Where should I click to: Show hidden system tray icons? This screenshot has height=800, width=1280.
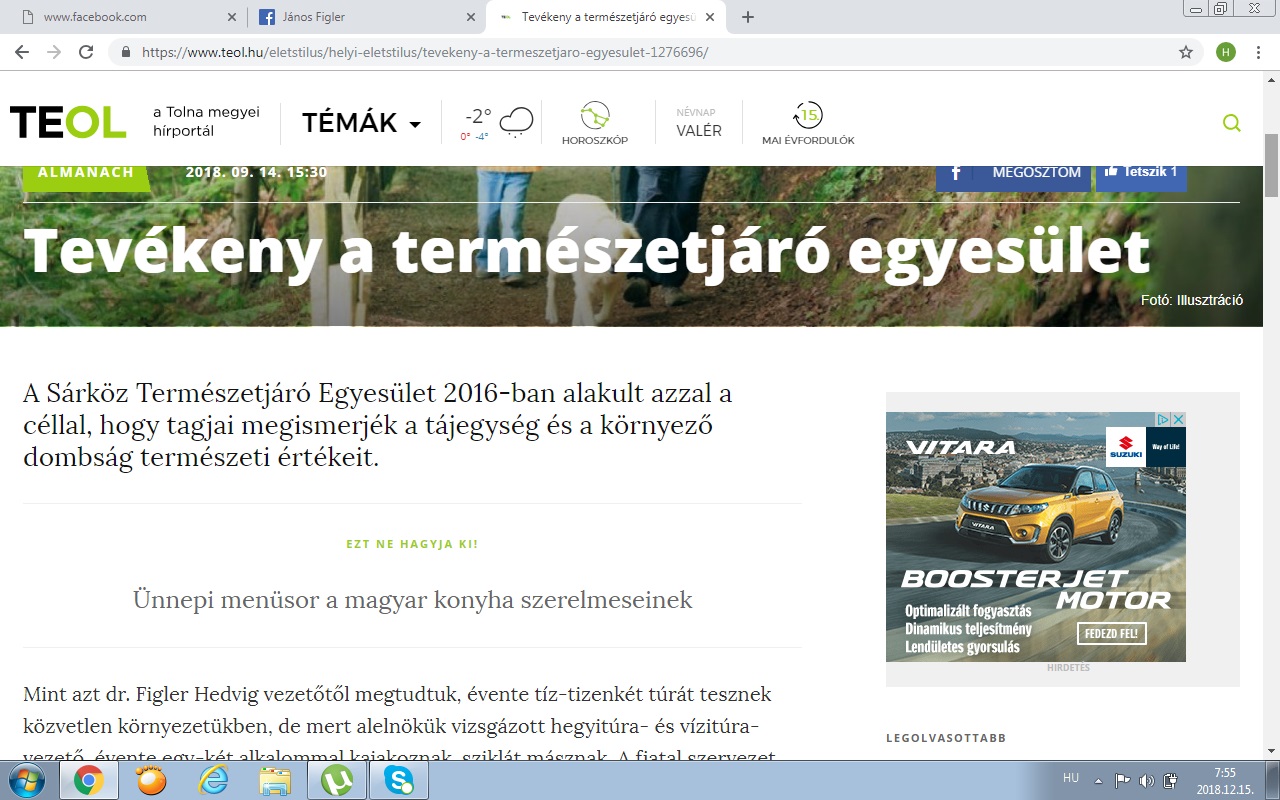(1098, 780)
